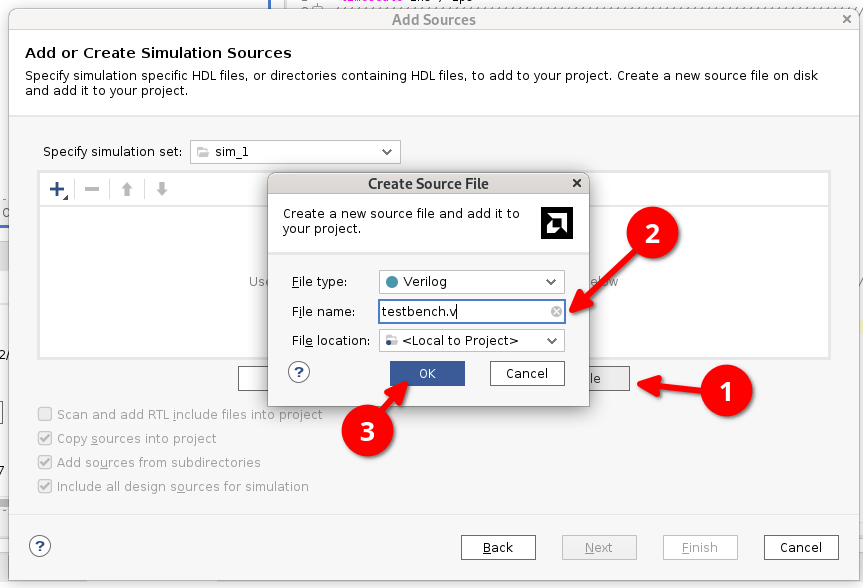Click the AMD logo in the Create Source File dialog

pos(556,223)
